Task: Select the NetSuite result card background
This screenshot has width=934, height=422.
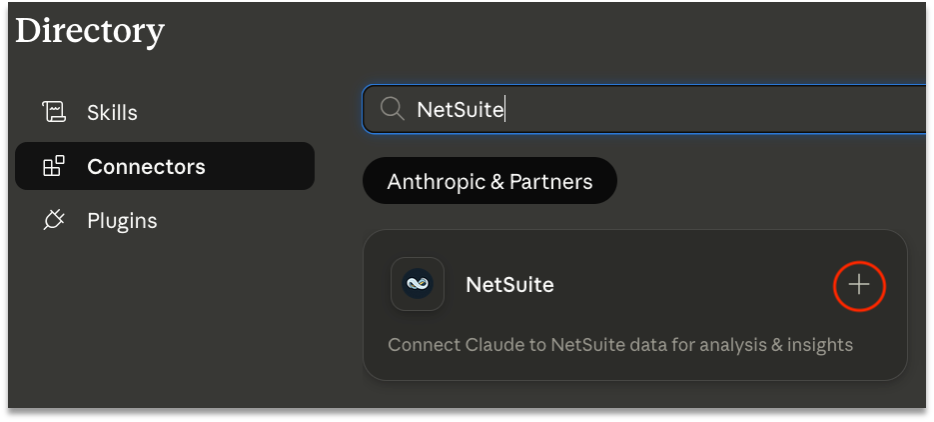Action: click(x=635, y=305)
